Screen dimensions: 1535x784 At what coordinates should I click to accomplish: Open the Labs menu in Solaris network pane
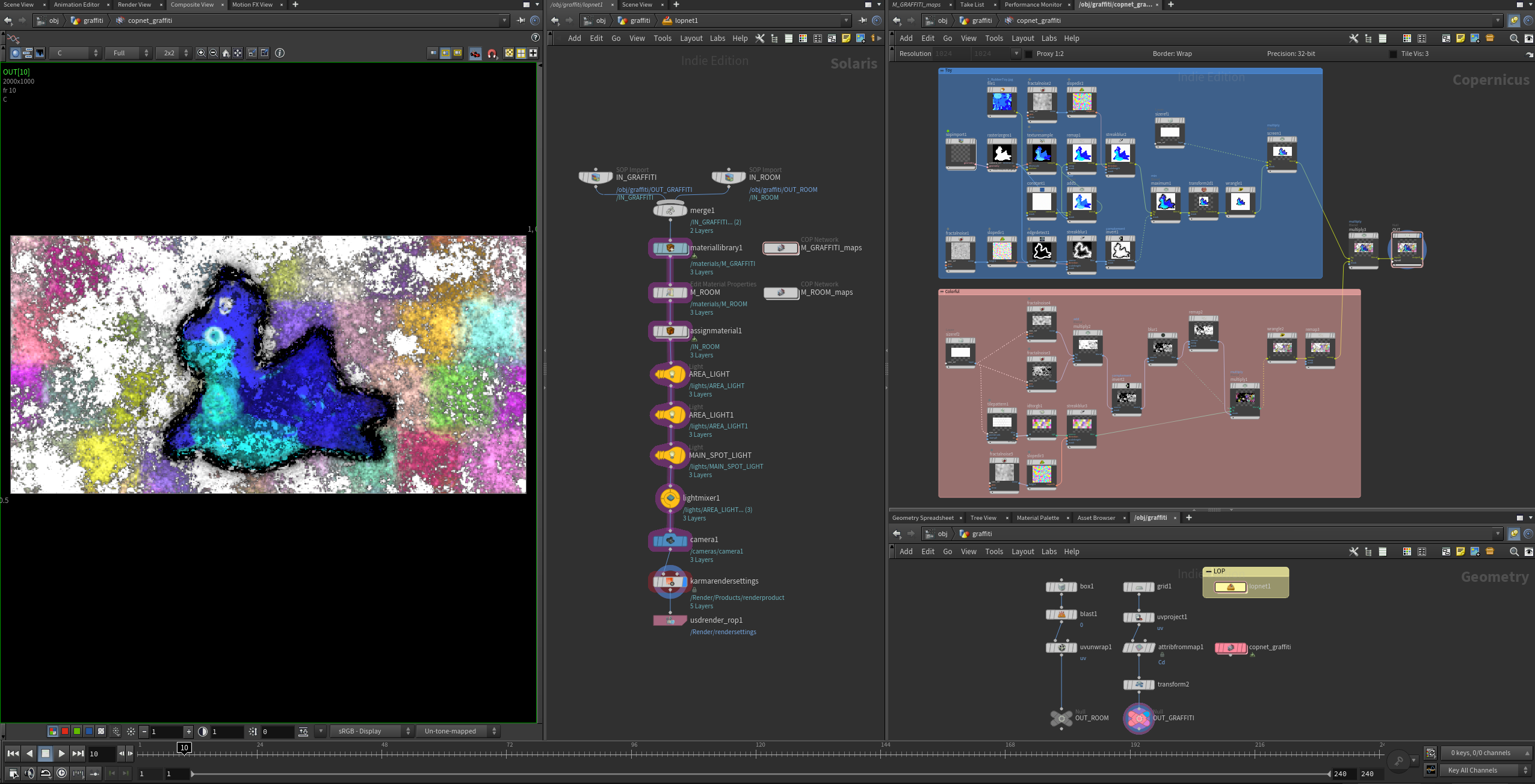717,39
